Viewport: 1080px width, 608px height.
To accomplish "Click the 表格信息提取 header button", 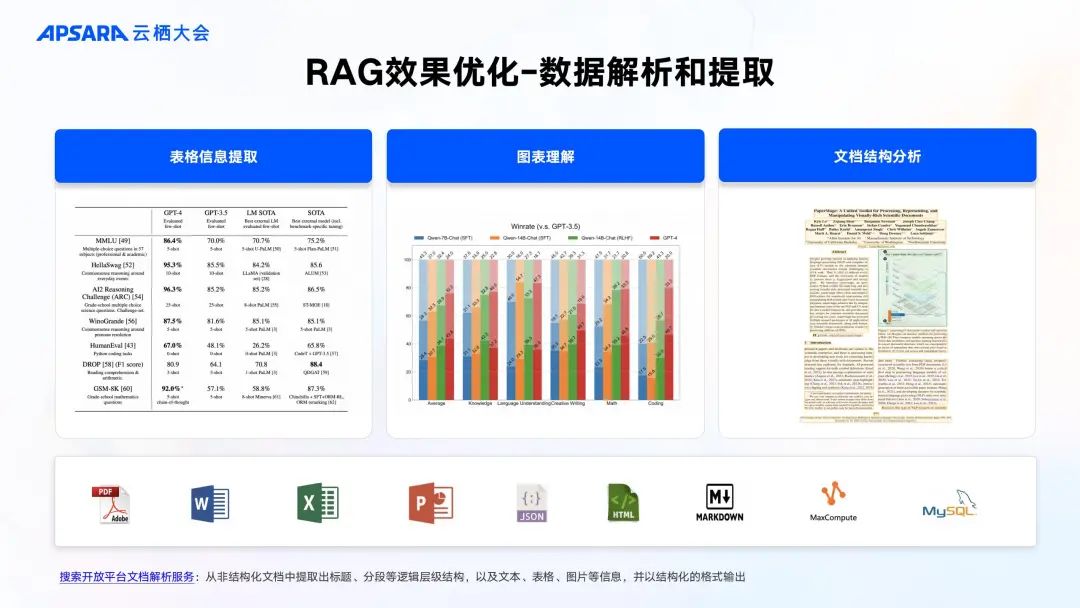I will coord(214,155).
